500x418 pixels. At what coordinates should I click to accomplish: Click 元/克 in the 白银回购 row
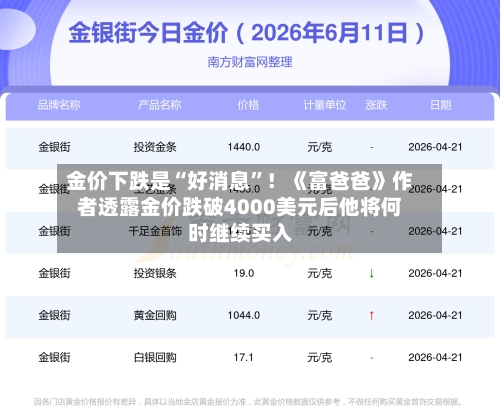click(320, 358)
